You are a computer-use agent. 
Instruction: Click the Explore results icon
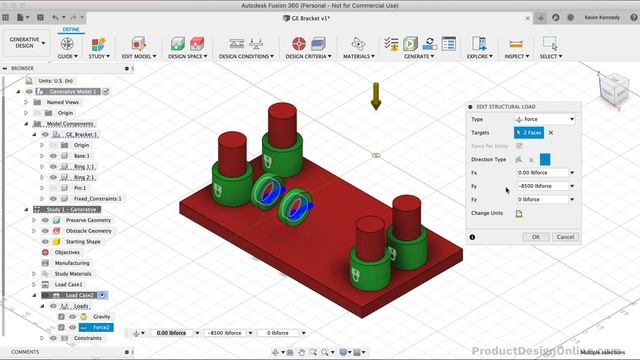tap(479, 44)
